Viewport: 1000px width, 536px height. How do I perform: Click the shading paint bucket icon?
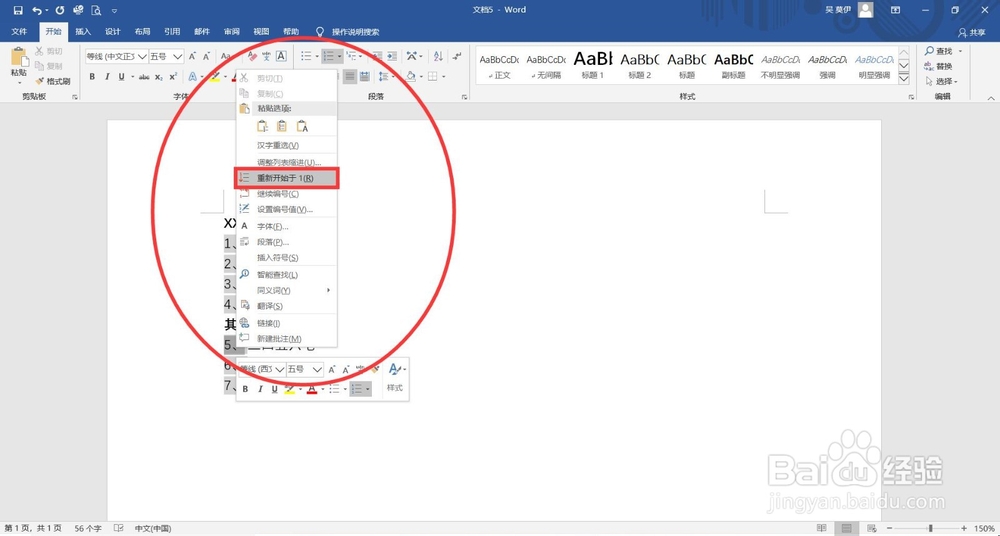point(410,77)
